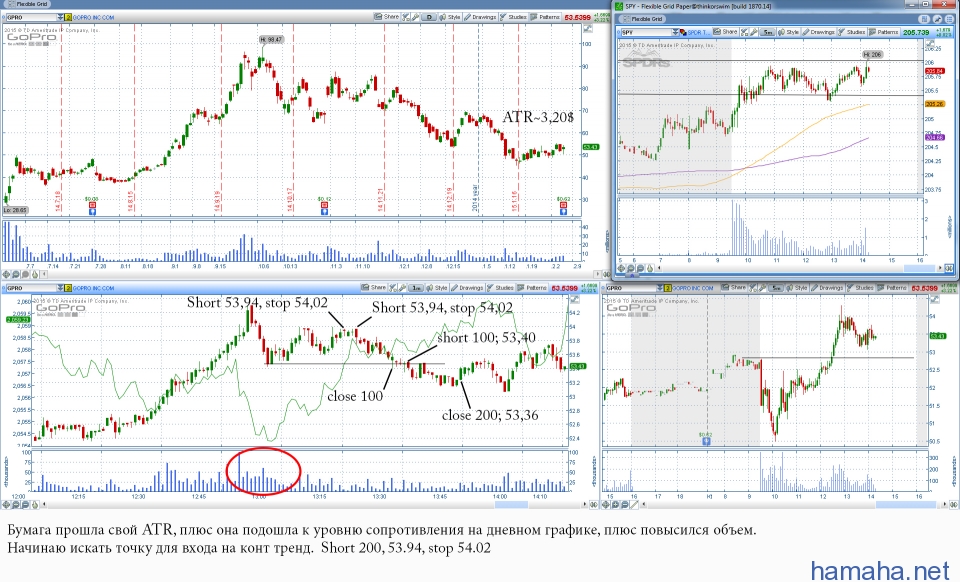Open SPDR T... description link

698,32
